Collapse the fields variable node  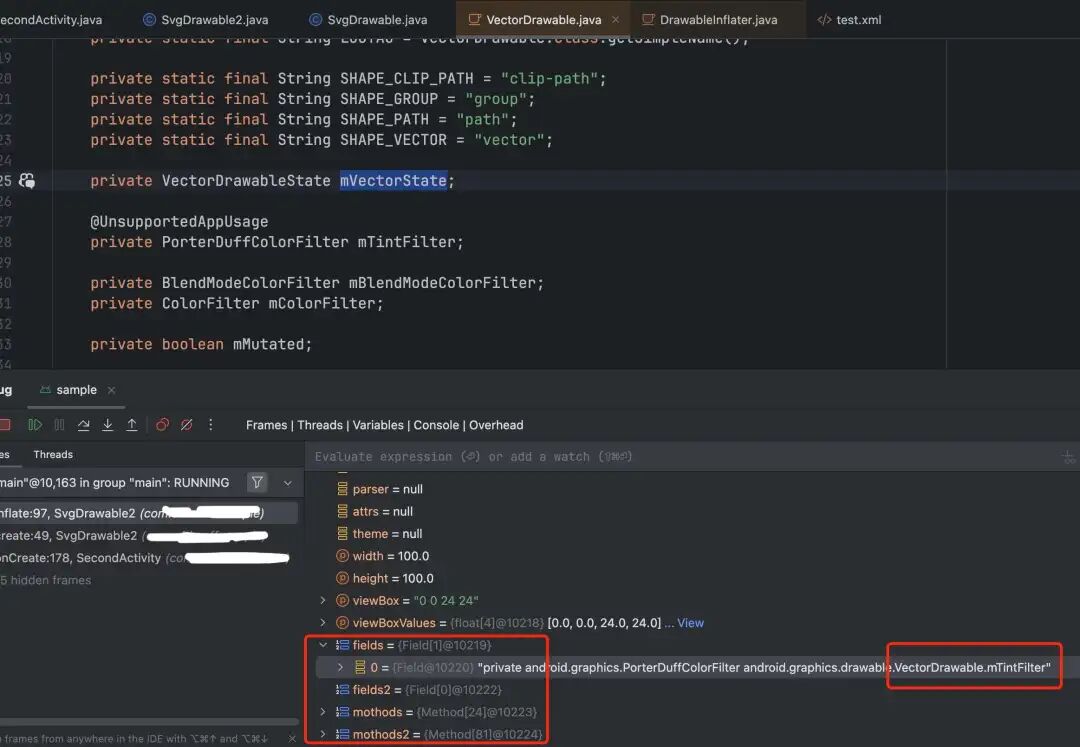(322, 645)
